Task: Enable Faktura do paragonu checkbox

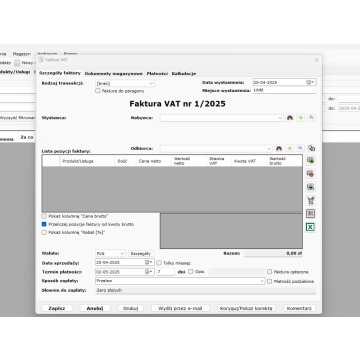Action: point(98,91)
